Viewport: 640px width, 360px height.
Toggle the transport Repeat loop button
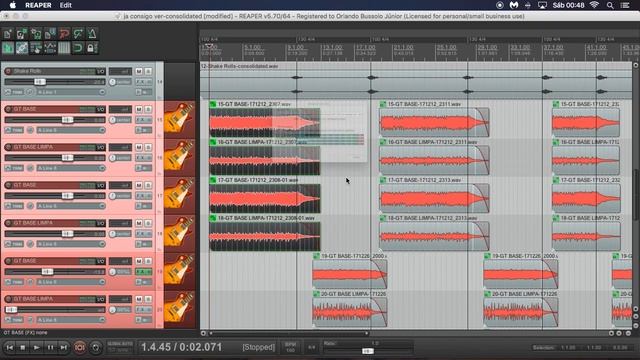[96, 347]
